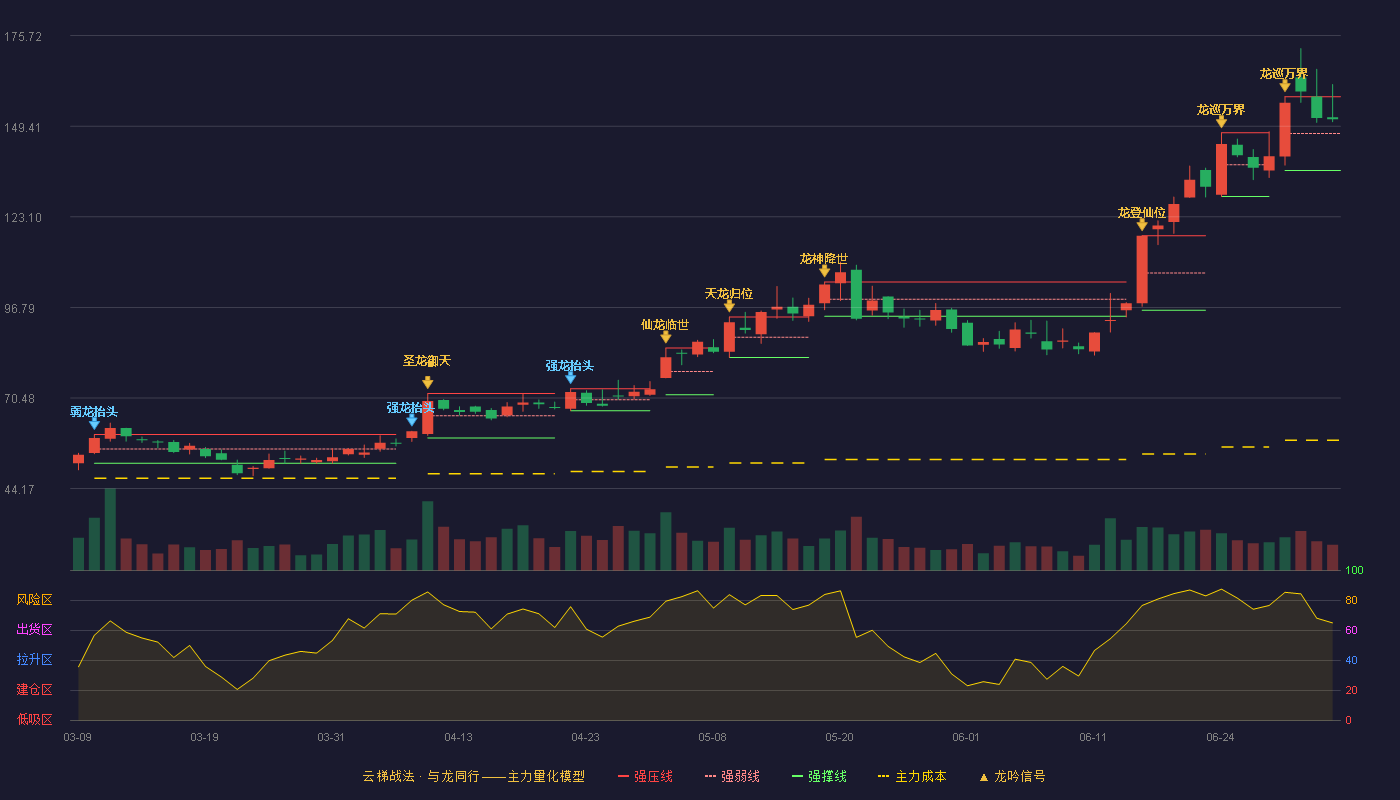Click the 05-20 date label
The height and width of the screenshot is (800, 1400).
(x=839, y=737)
